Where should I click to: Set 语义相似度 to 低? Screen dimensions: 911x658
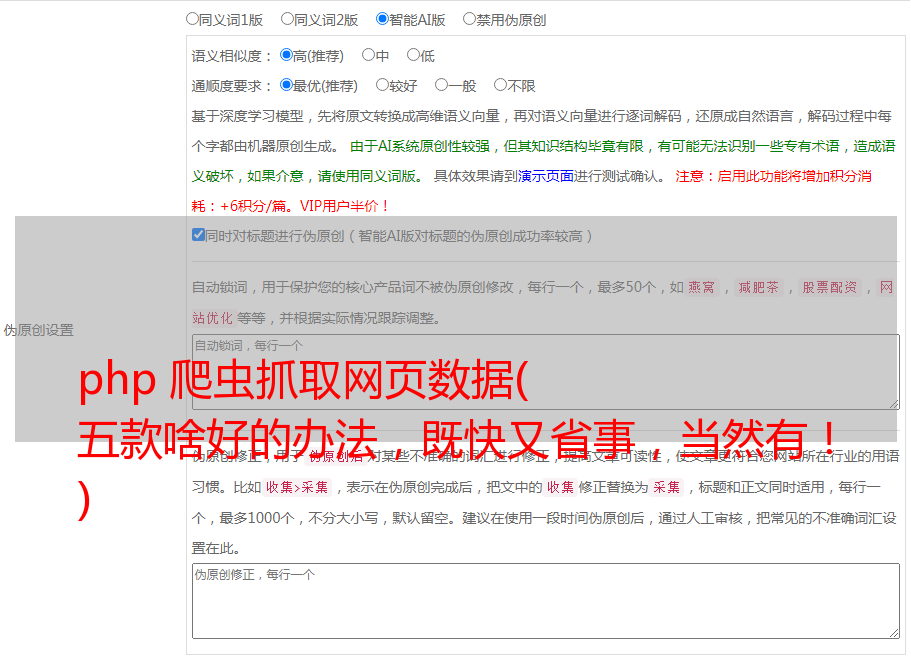pos(413,55)
